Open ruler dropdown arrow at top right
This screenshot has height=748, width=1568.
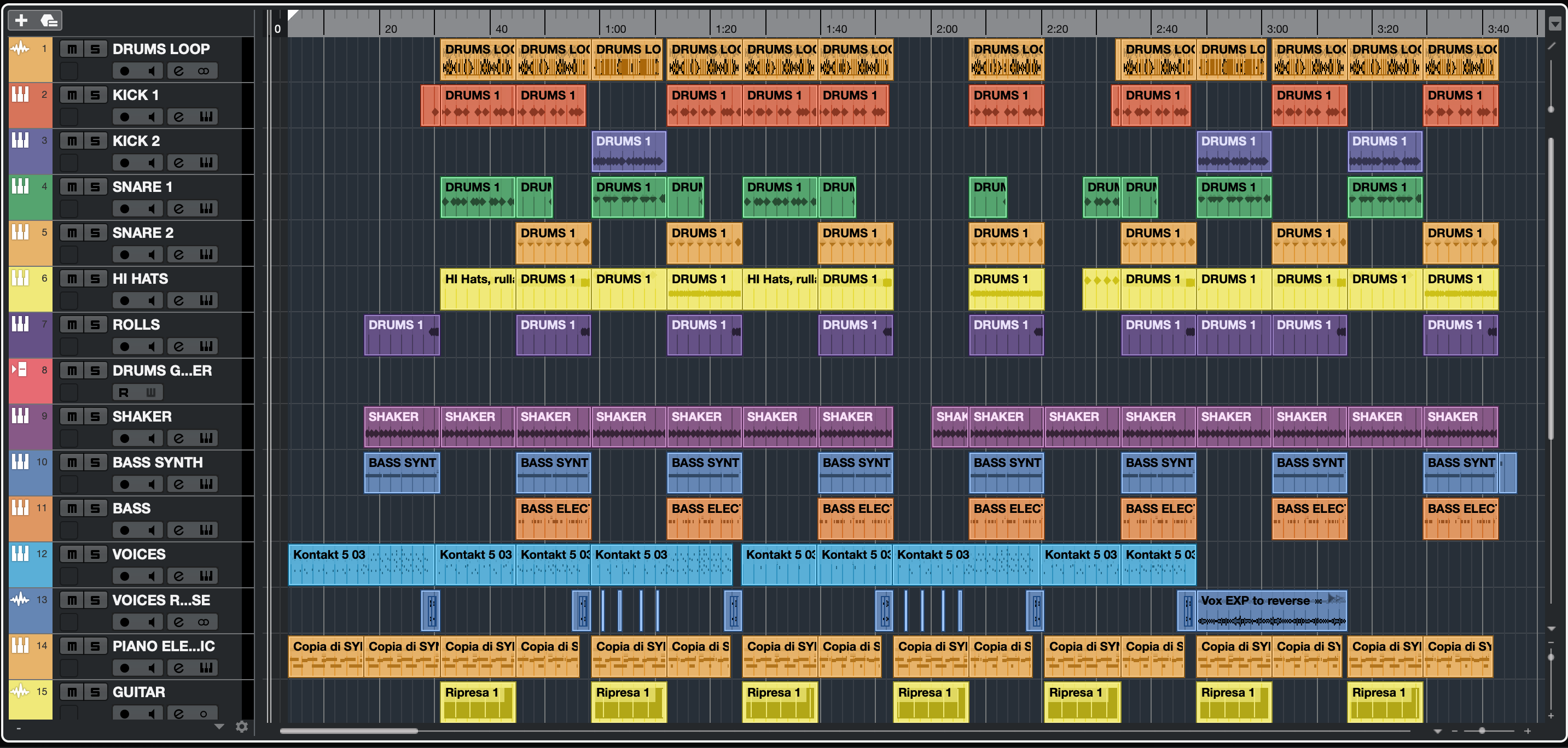[1555, 24]
